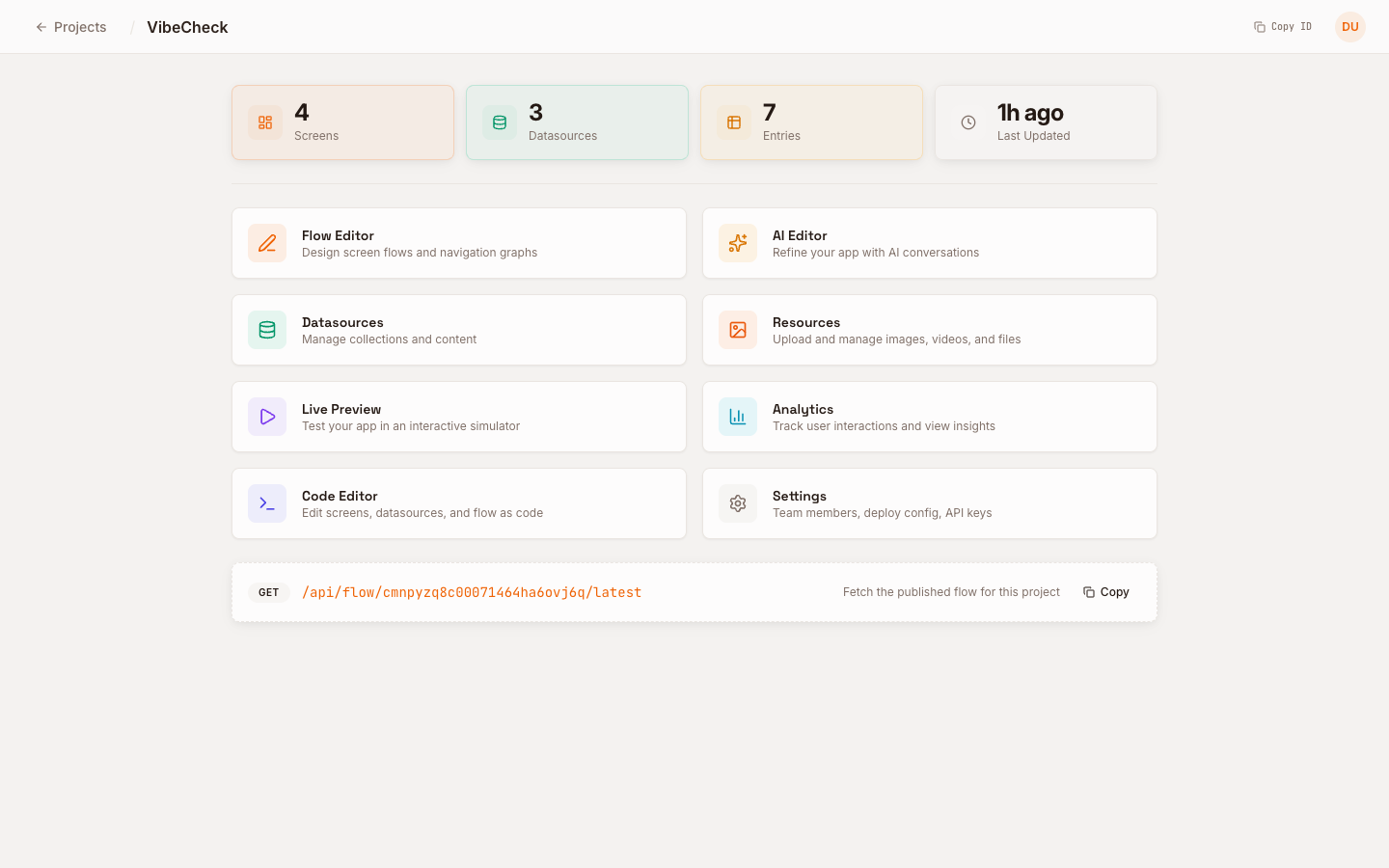Click the Settings gear icon
The width and height of the screenshot is (1389, 868).
click(738, 503)
